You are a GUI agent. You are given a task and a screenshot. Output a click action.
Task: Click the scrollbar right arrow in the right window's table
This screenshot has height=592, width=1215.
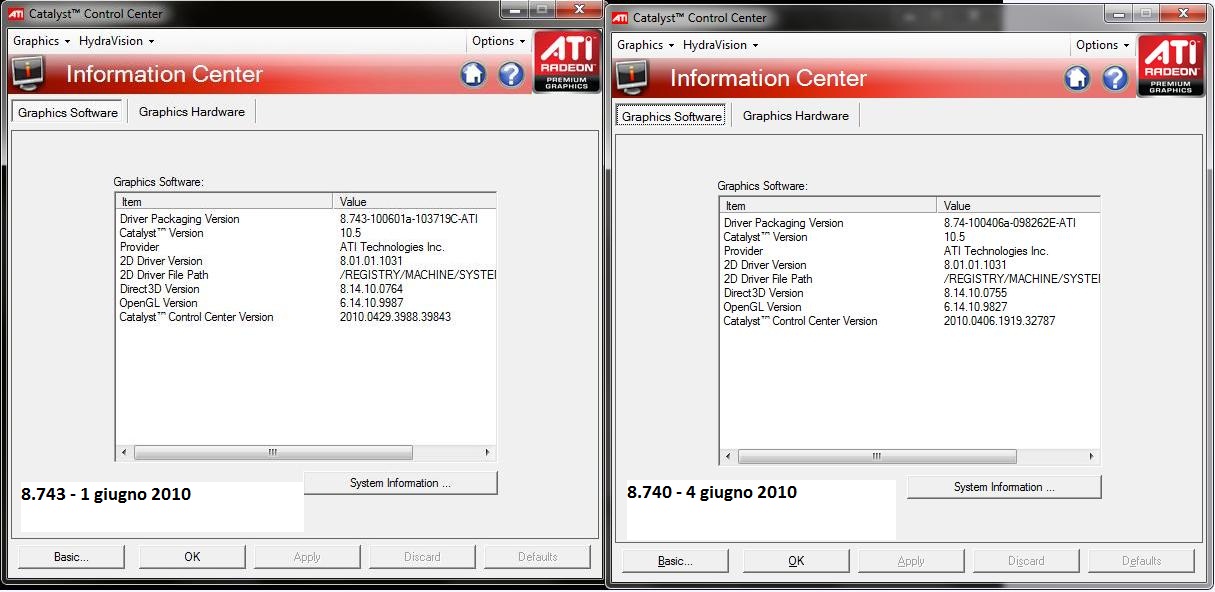[1091, 457]
